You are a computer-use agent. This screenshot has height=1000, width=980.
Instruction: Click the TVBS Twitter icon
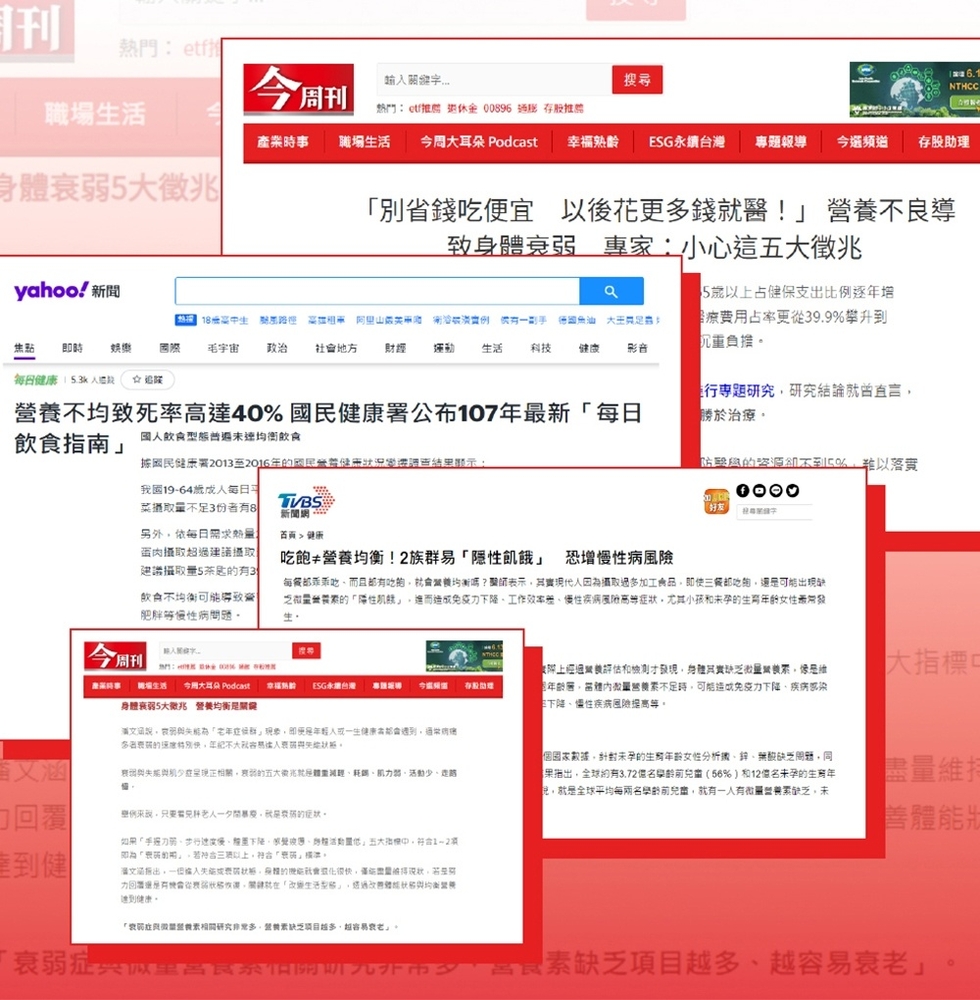[792, 490]
